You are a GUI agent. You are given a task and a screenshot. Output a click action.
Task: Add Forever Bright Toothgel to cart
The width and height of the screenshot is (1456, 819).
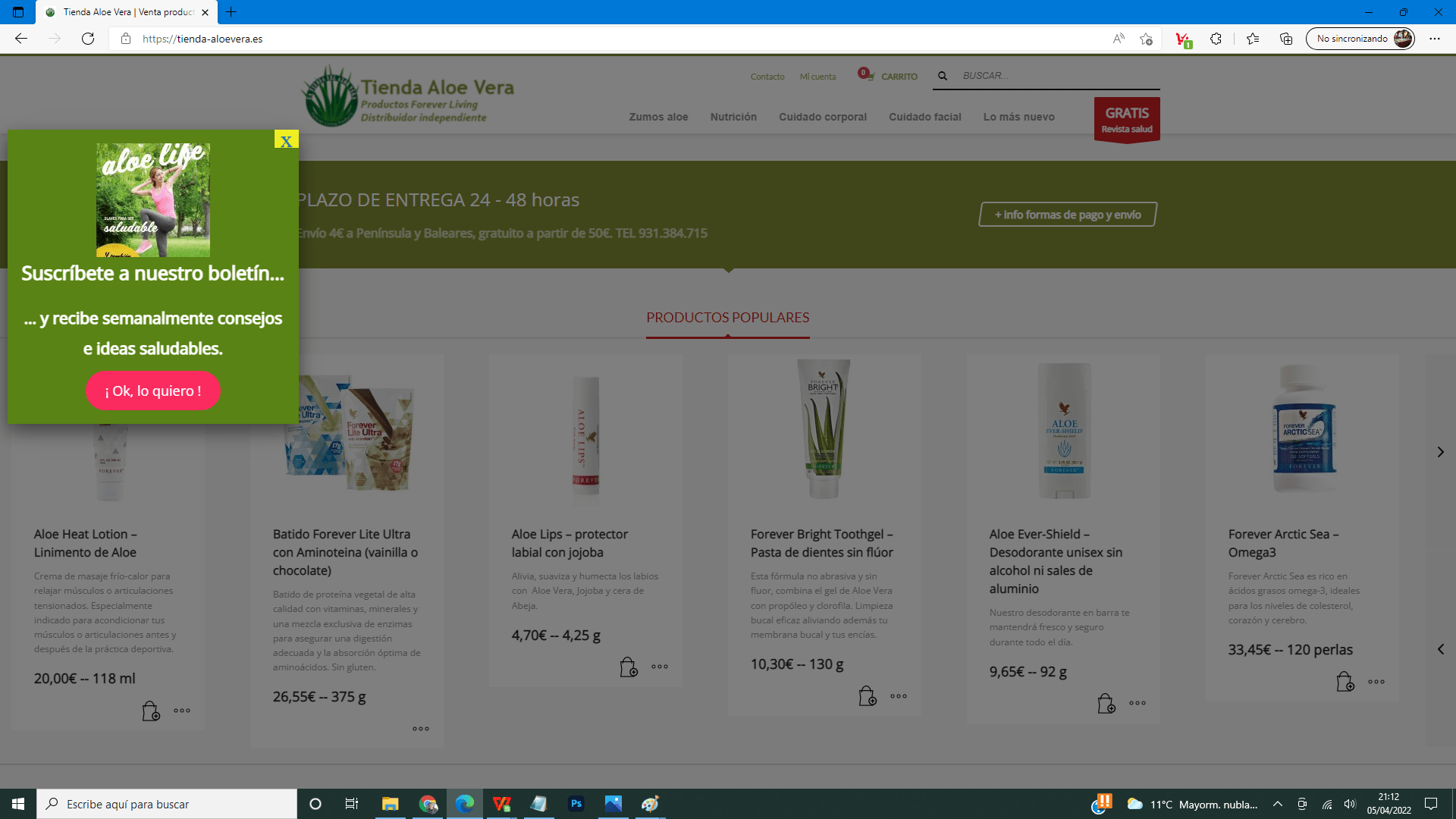point(868,696)
